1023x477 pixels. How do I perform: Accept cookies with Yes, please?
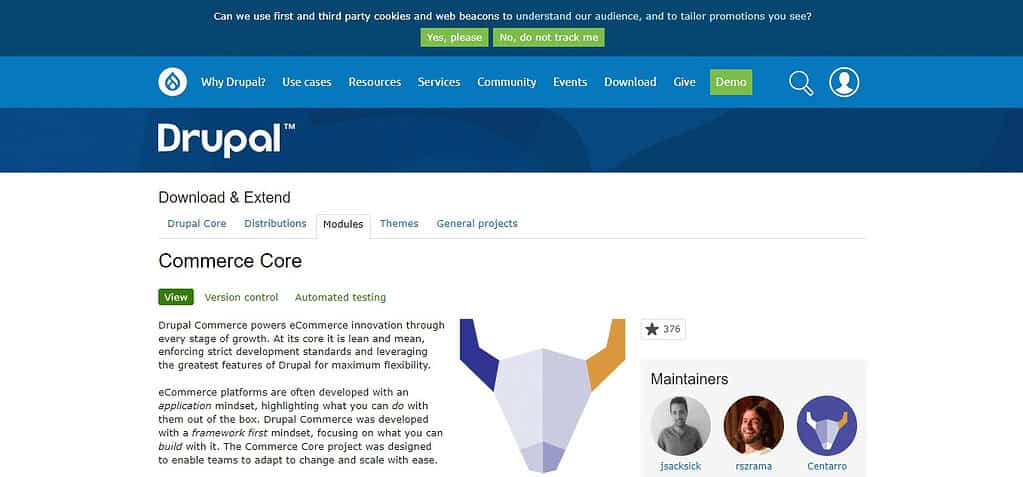coord(454,37)
